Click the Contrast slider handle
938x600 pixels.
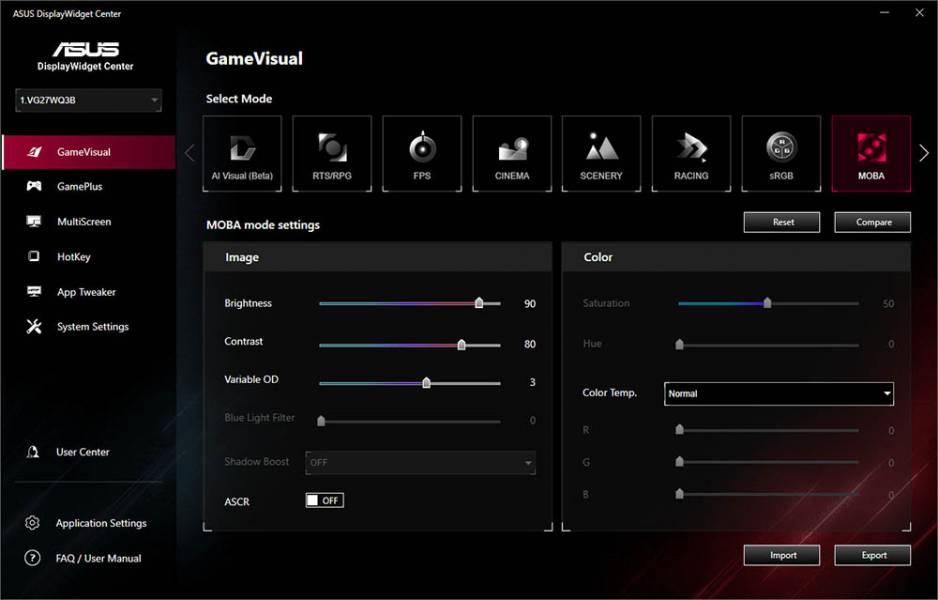pos(461,345)
